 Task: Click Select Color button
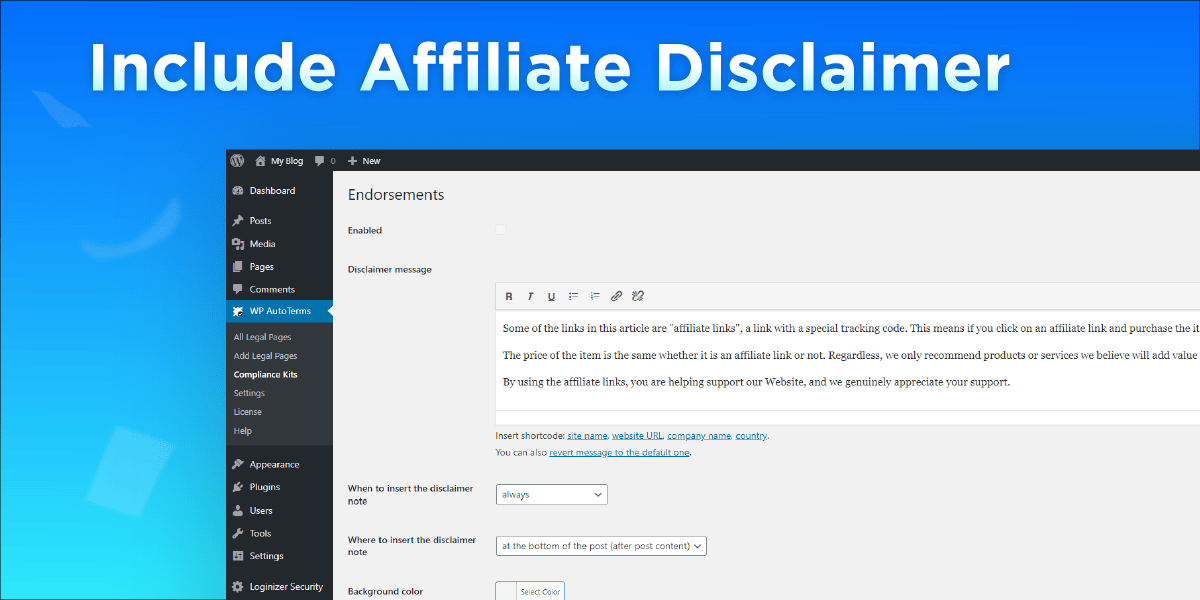pos(540,592)
